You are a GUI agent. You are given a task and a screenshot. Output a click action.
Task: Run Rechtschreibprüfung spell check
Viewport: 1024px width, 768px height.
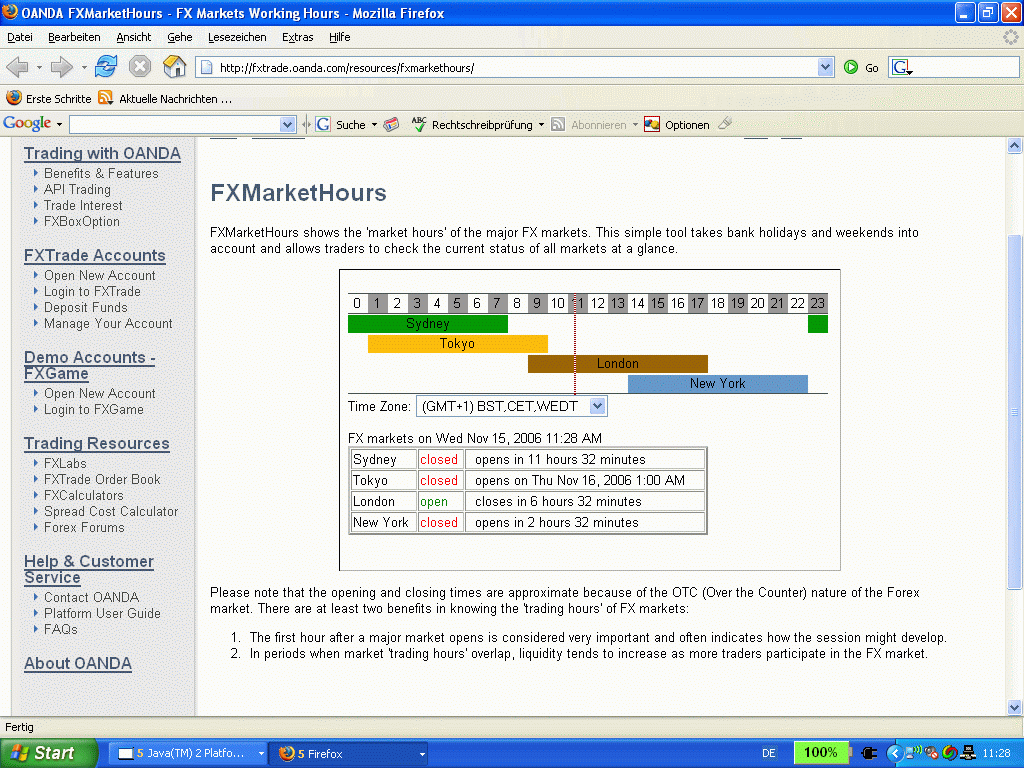tap(472, 125)
